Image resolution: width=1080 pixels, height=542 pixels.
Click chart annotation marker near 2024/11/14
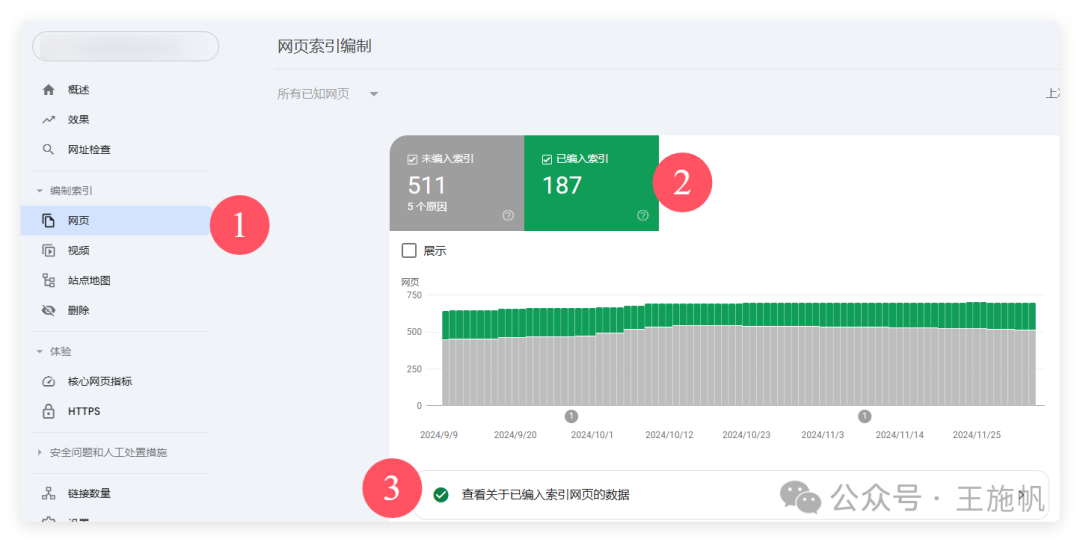point(864,416)
